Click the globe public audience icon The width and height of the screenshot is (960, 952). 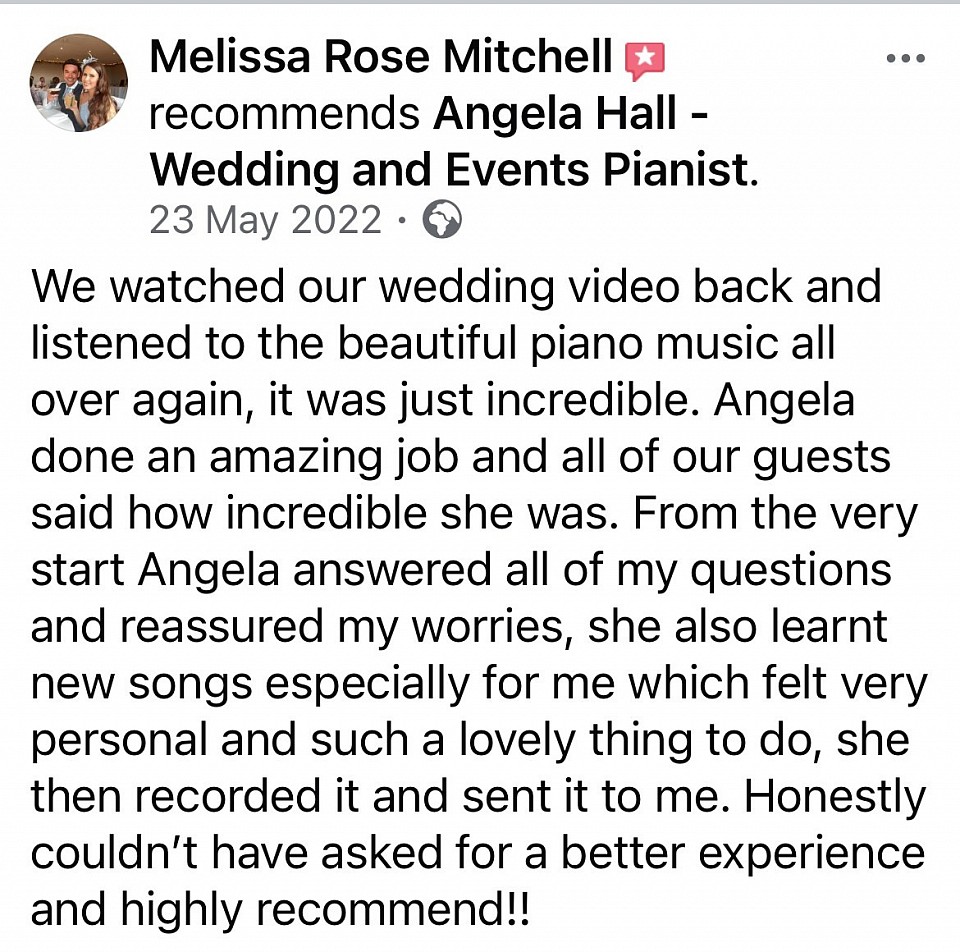coord(442,221)
